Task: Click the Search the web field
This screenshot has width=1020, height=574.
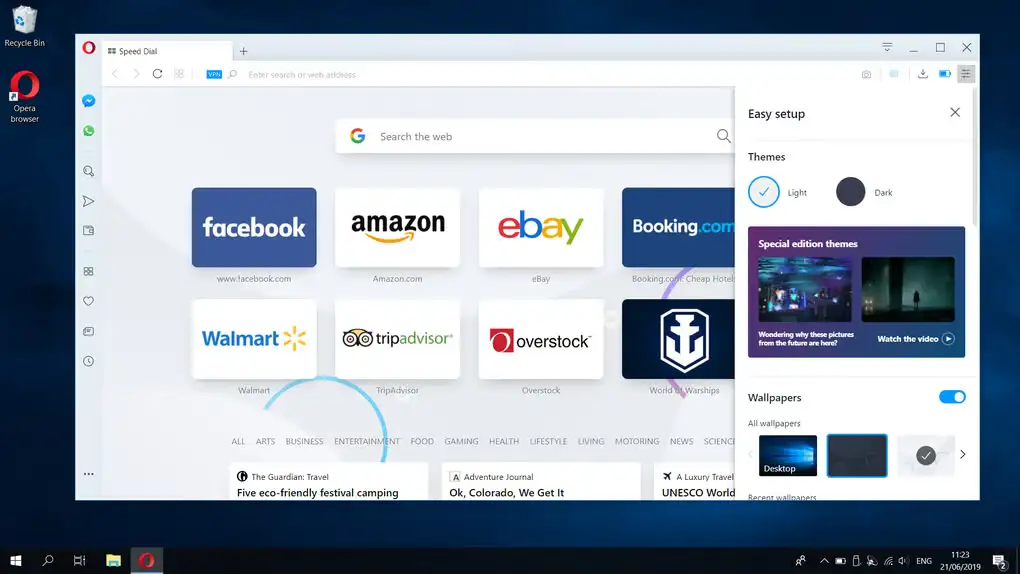Action: [535, 137]
